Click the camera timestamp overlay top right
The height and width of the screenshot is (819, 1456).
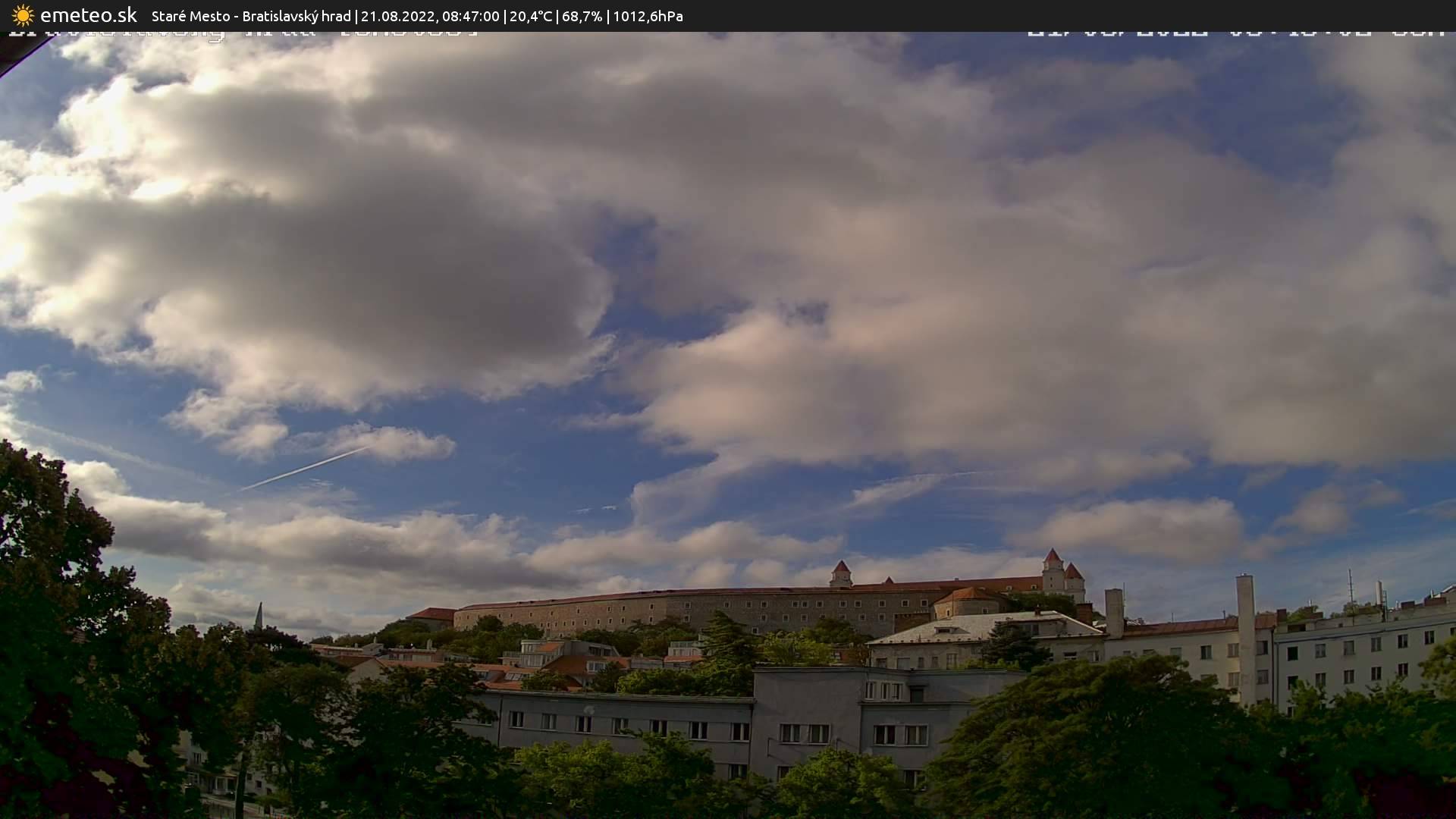point(1235,33)
